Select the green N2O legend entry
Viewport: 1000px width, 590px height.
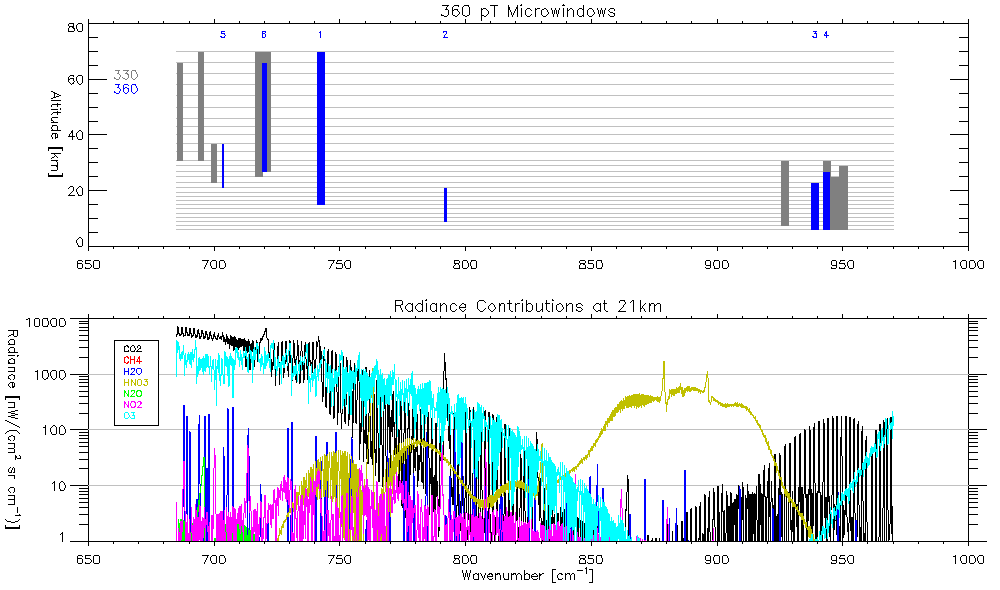(132, 393)
